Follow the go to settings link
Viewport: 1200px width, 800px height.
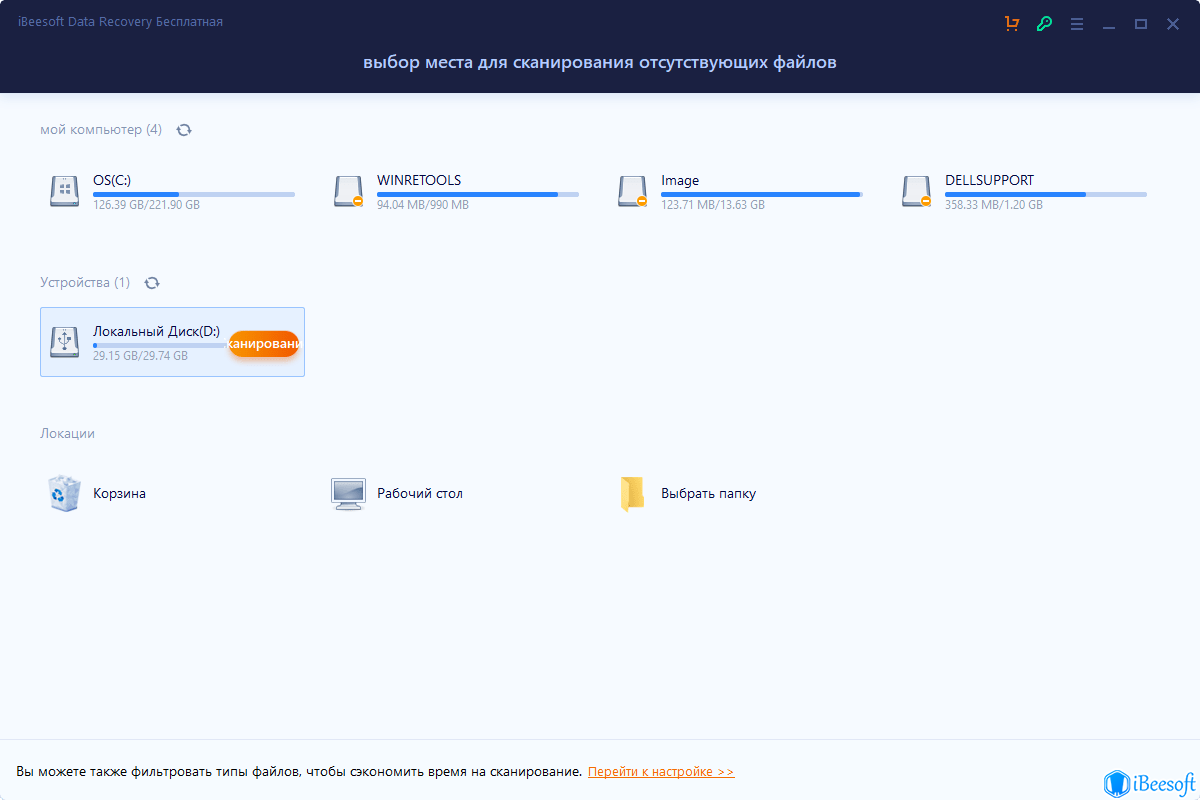pyautogui.click(x=661, y=772)
